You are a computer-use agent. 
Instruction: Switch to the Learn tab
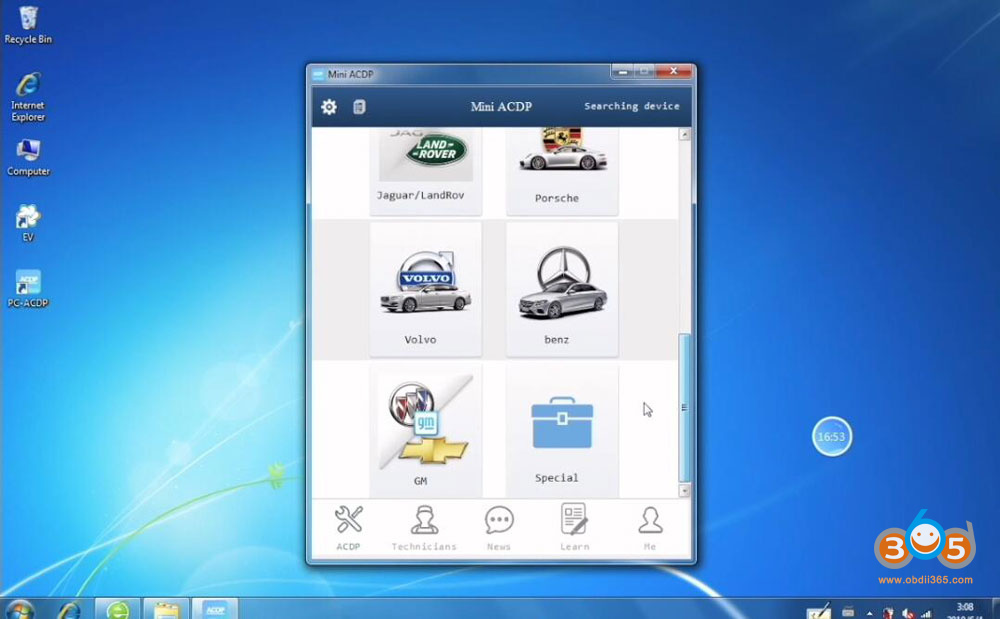point(574,528)
